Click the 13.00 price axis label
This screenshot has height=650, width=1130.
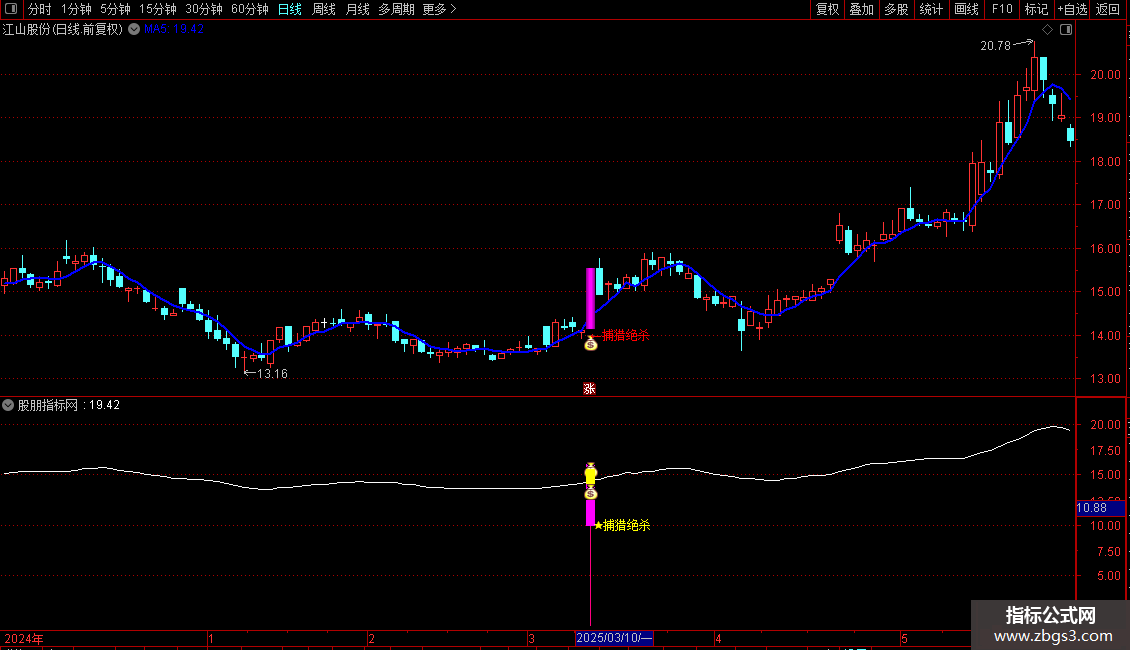(x=1105, y=378)
